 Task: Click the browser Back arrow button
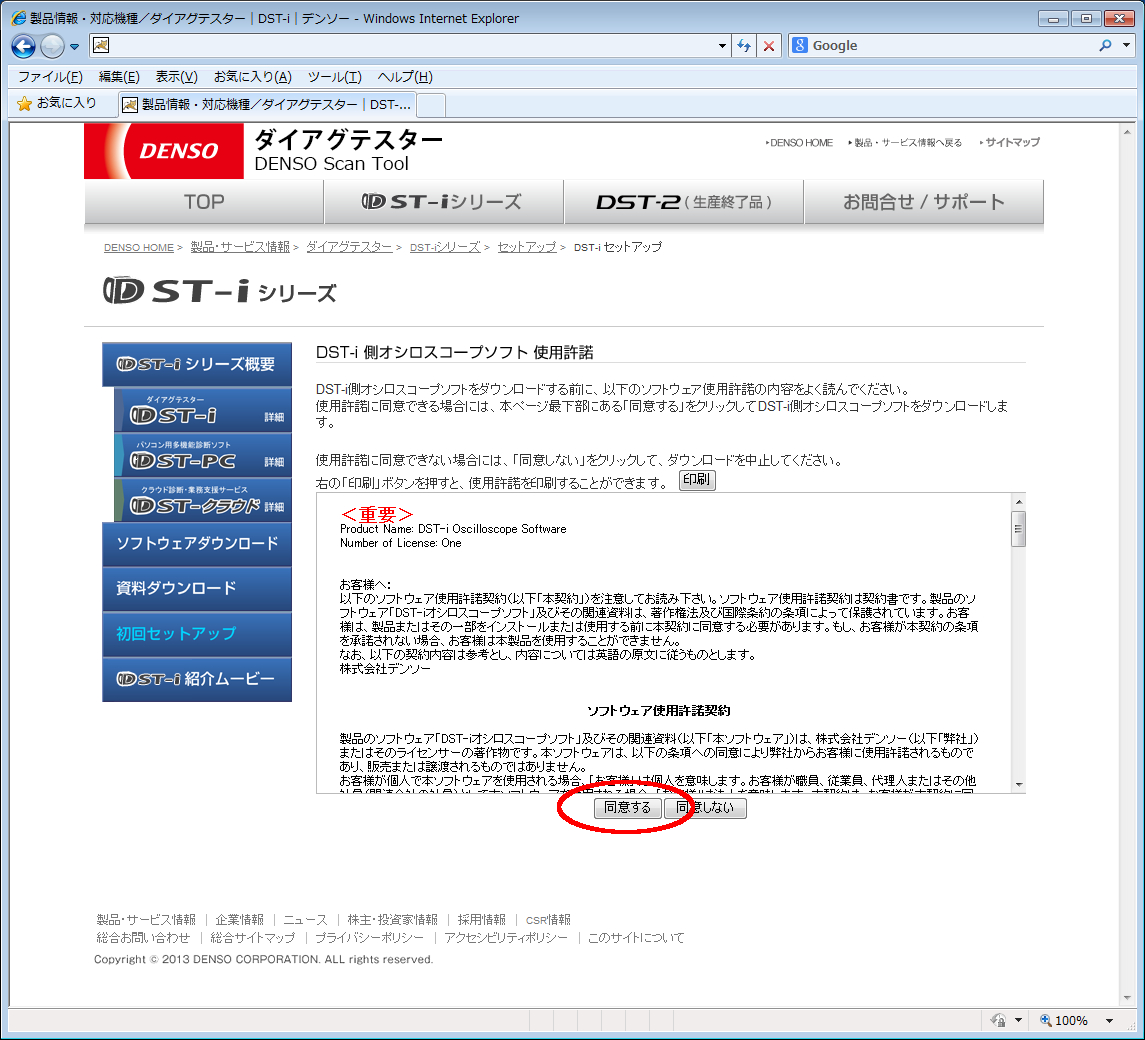23,46
